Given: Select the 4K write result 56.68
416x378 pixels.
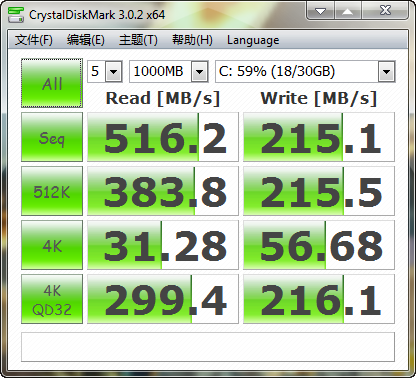Looking at the screenshot, I should [x=319, y=245].
